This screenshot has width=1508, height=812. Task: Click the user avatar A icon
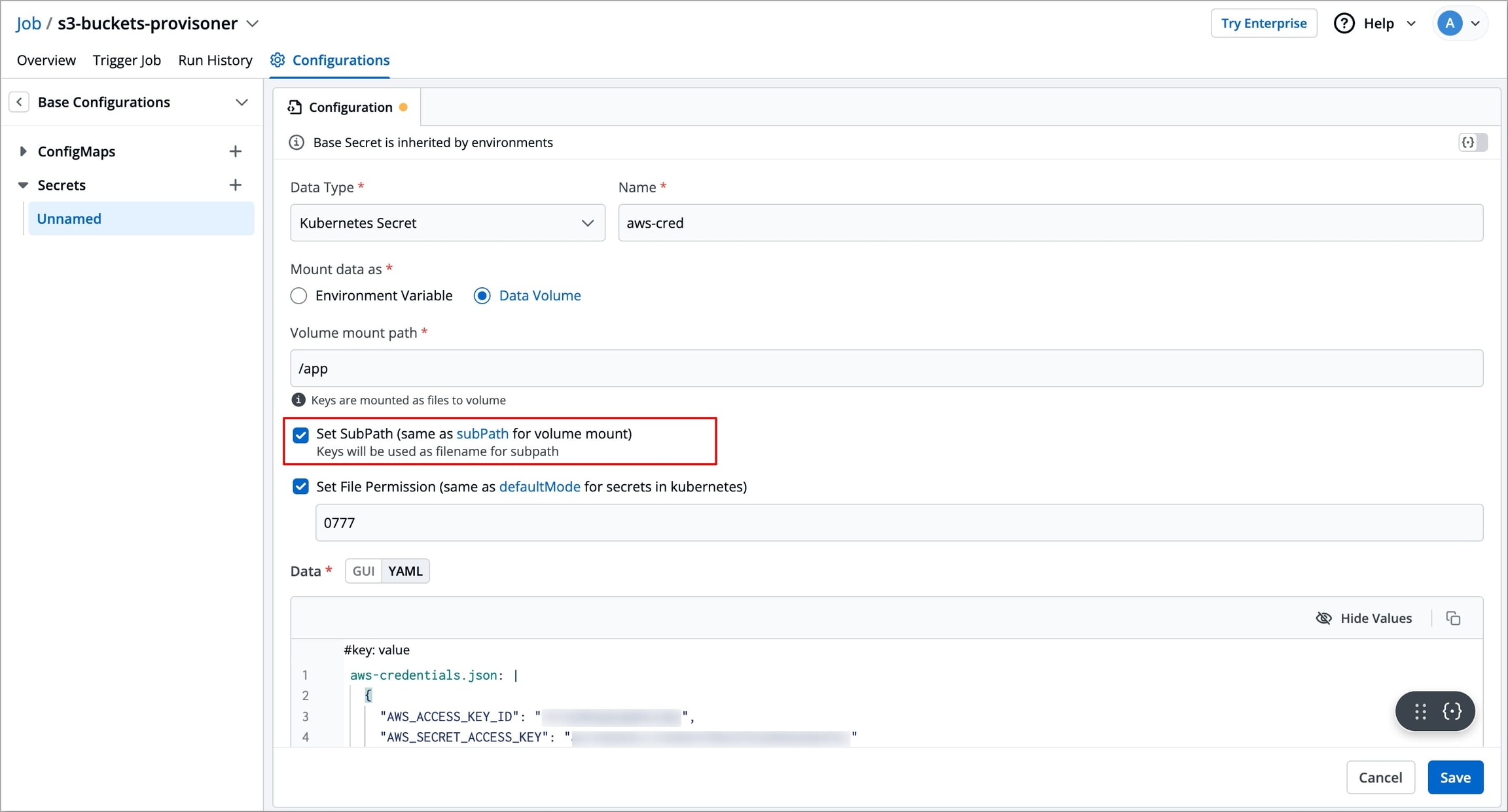1450,24
